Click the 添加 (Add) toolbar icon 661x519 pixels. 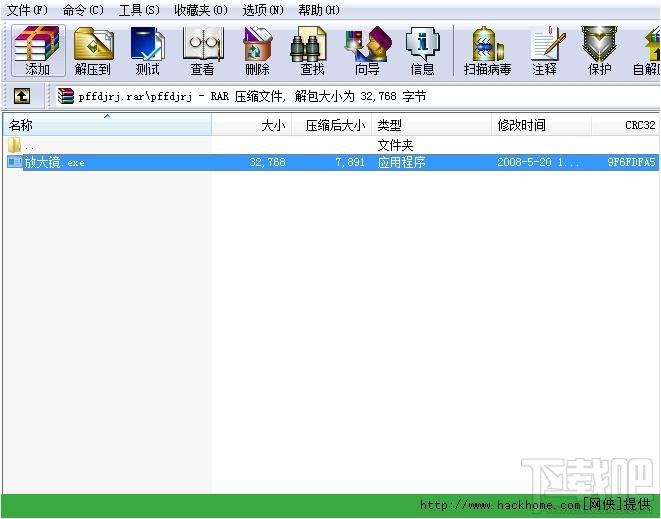[x=37, y=50]
